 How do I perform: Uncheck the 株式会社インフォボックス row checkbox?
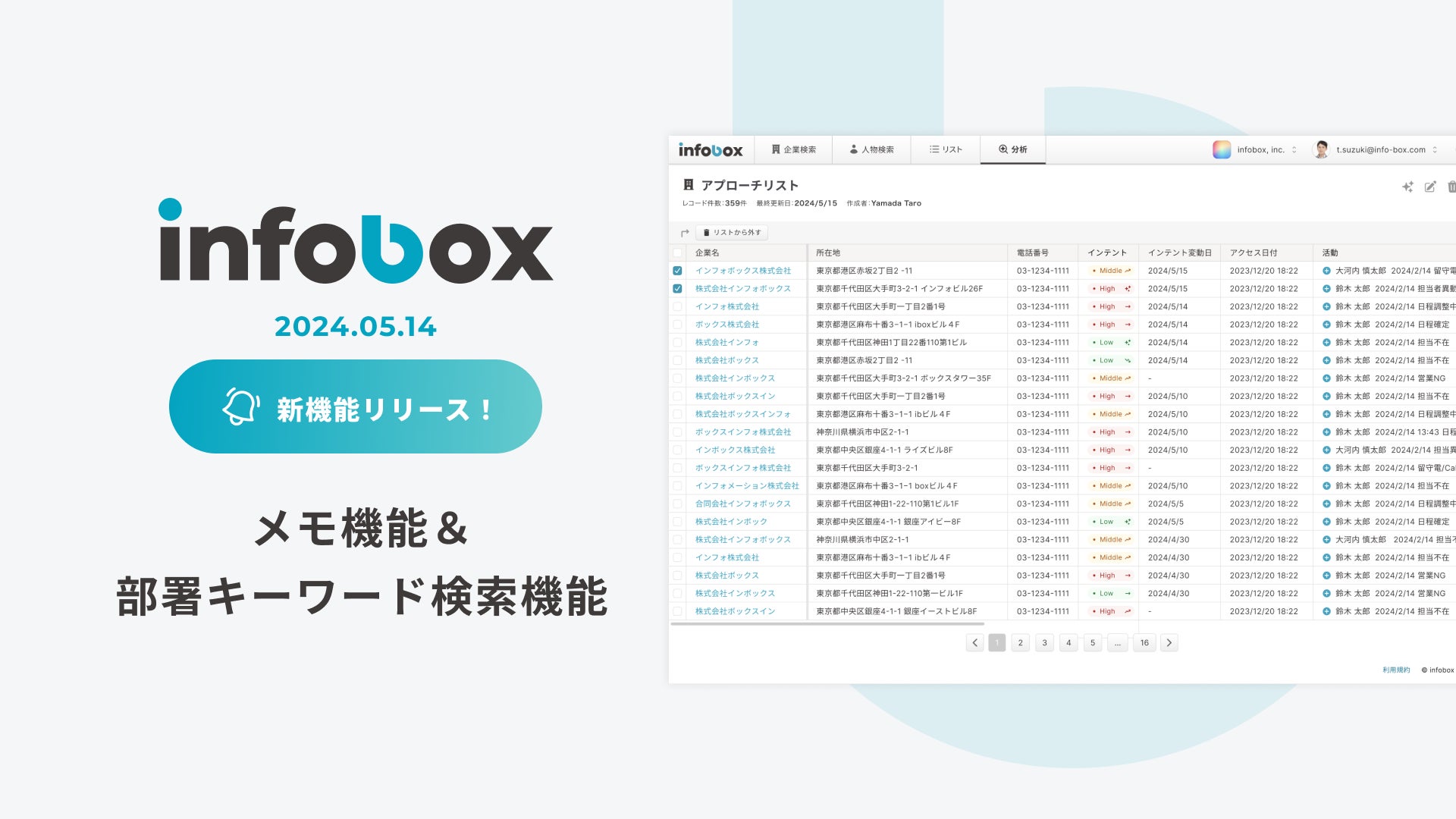677,289
